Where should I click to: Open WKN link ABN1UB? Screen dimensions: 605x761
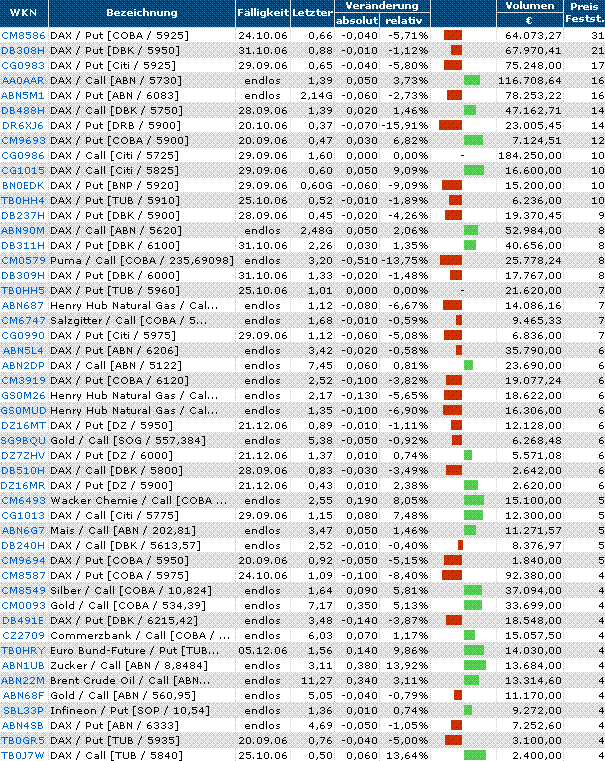(x=23, y=665)
